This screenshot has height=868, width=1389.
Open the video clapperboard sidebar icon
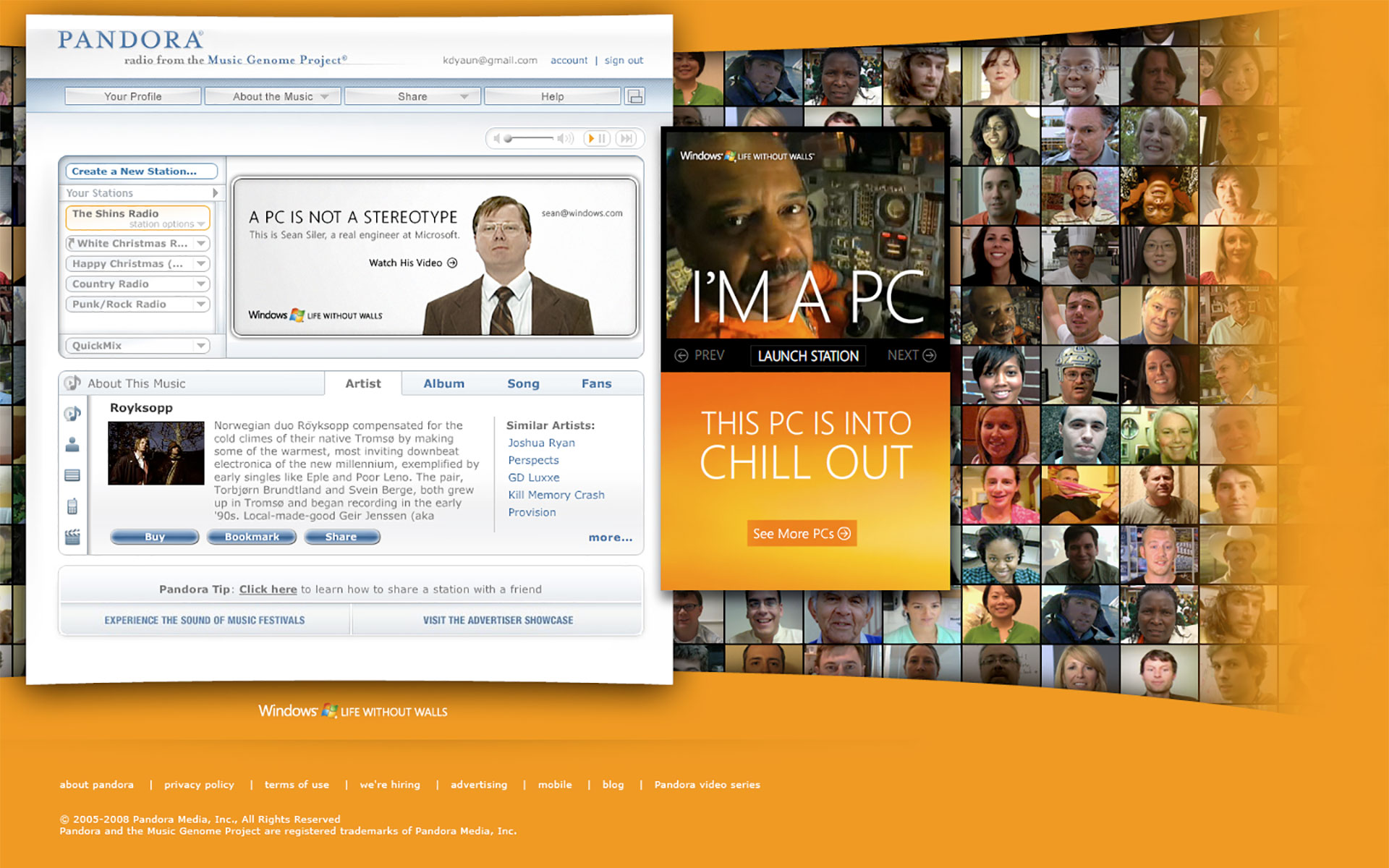tap(72, 537)
